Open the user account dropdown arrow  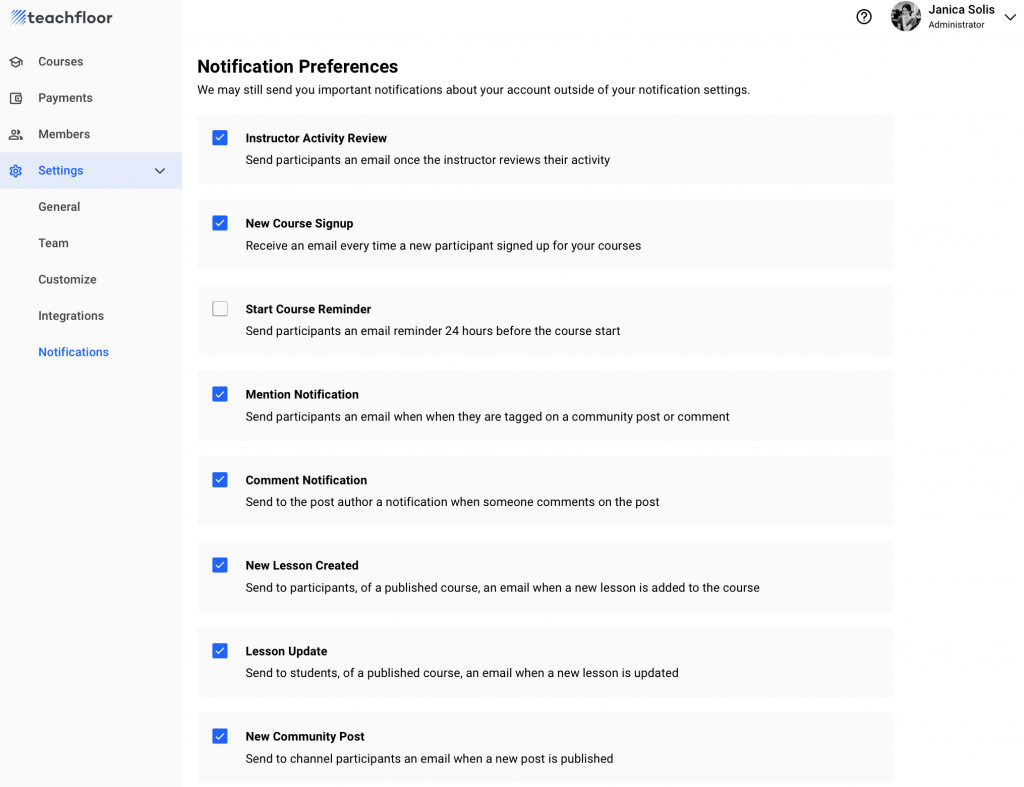click(x=1008, y=17)
